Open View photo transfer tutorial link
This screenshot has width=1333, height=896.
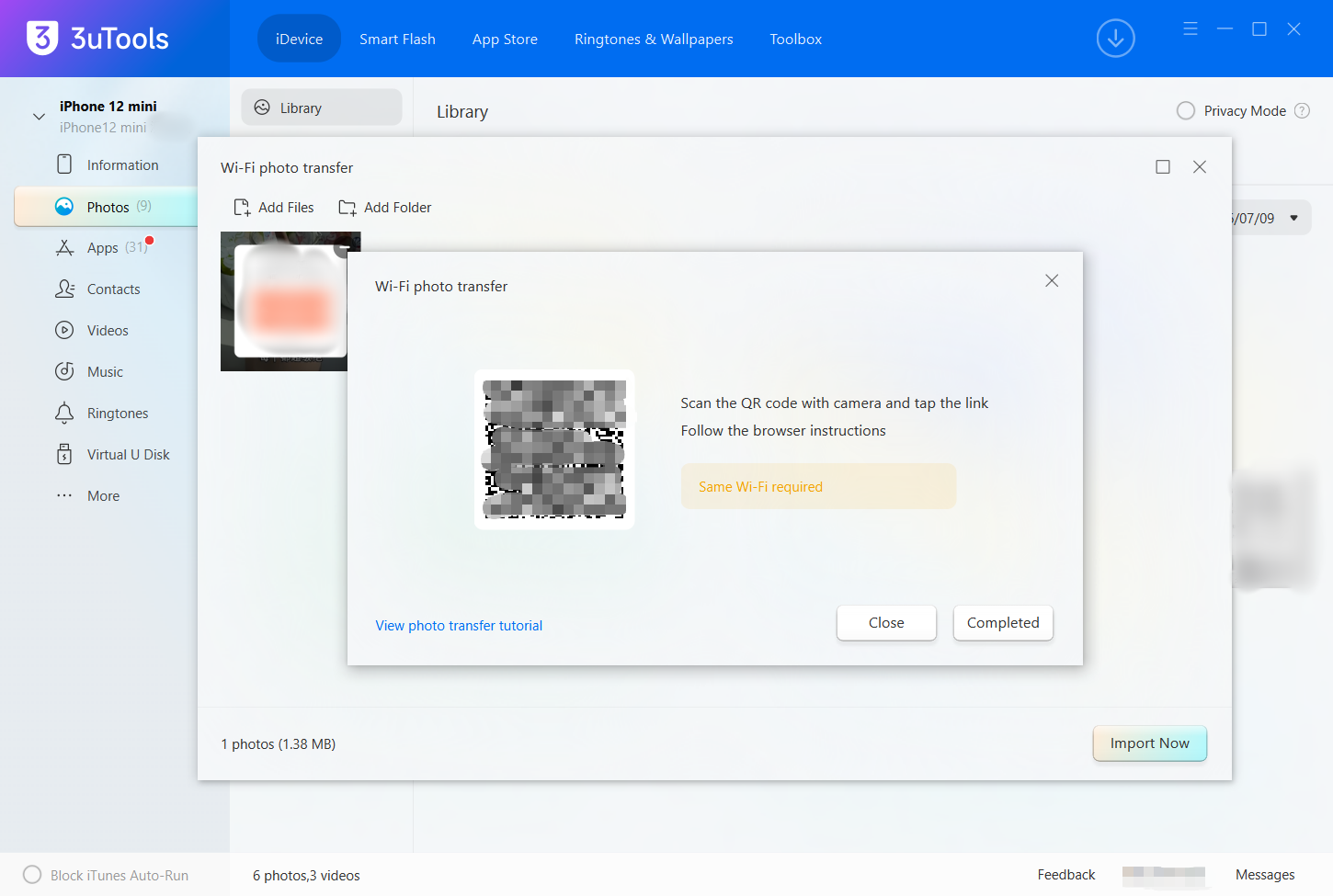[459, 626]
